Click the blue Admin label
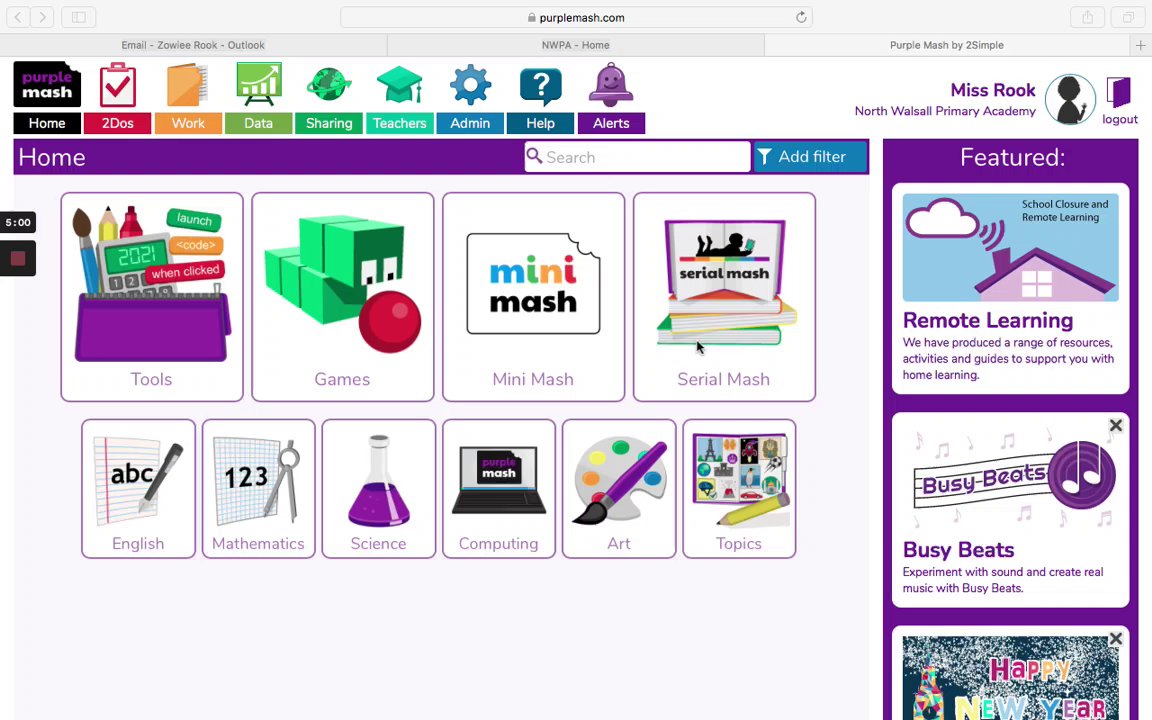 point(470,123)
